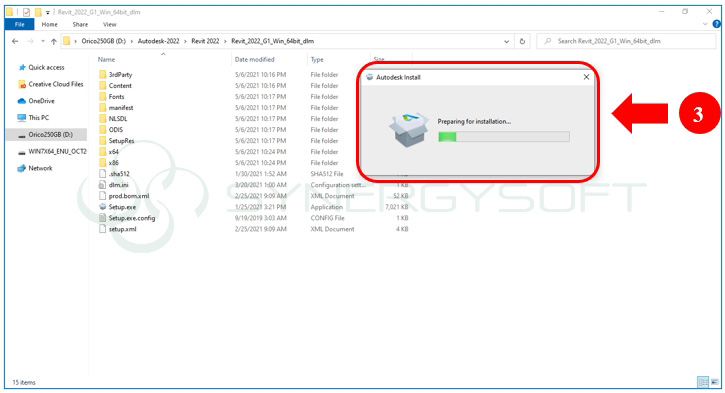
Task: Select the 3rdParty folder icon
Action: click(x=103, y=74)
